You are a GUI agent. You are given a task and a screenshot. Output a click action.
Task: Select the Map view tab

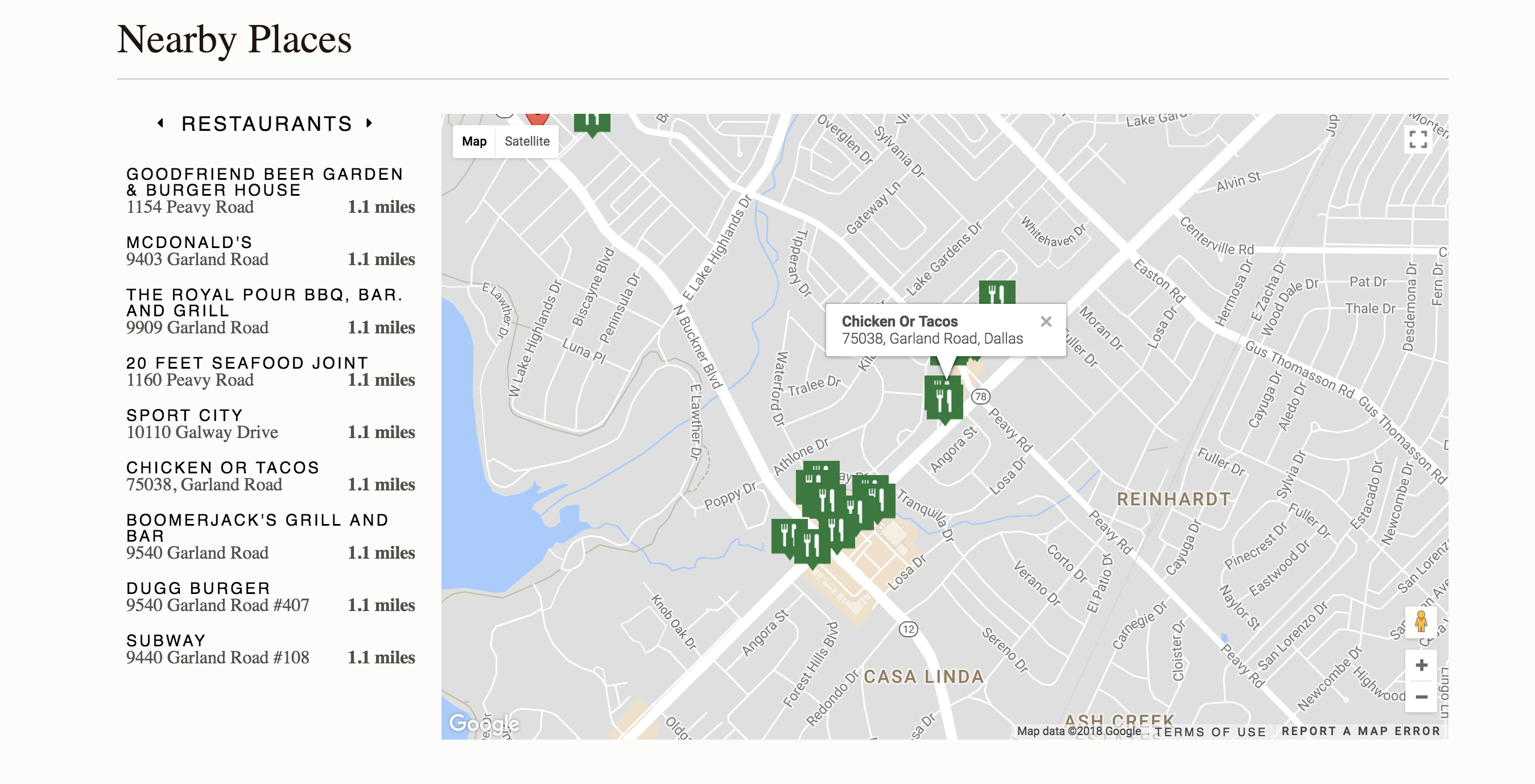474,141
